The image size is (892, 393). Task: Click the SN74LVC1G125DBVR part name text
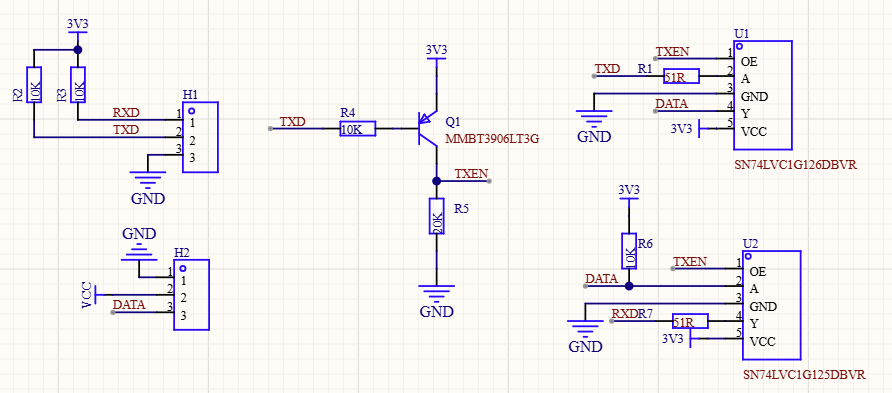tap(805, 376)
